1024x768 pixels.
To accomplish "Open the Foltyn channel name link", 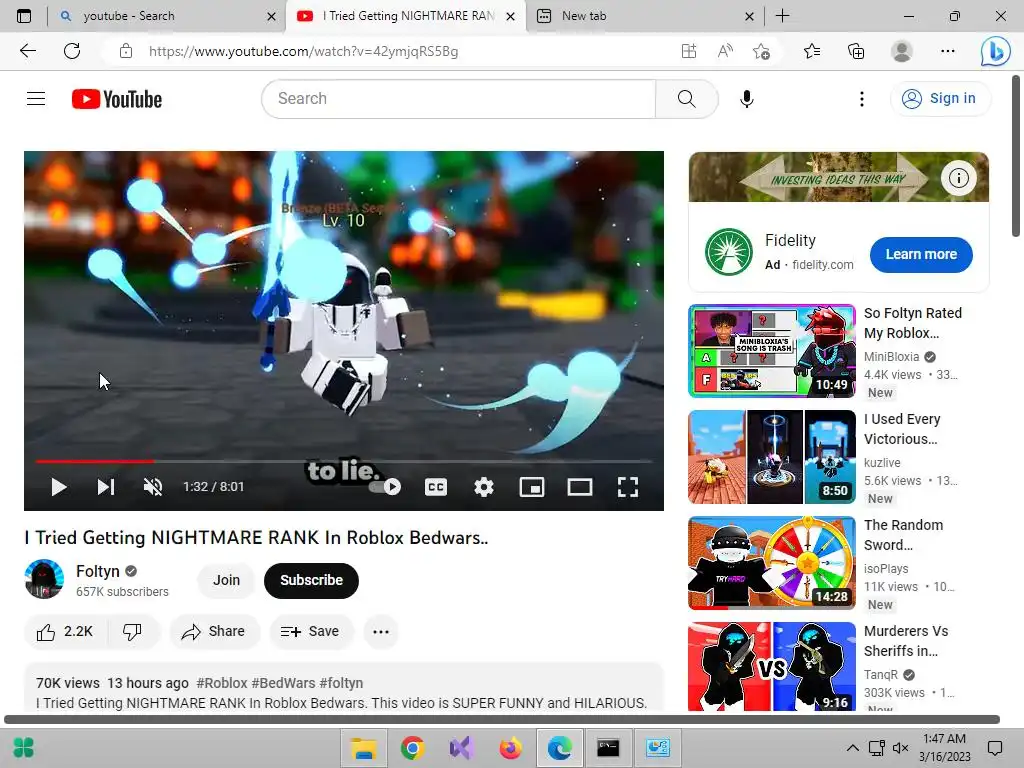I will click(x=97, y=571).
